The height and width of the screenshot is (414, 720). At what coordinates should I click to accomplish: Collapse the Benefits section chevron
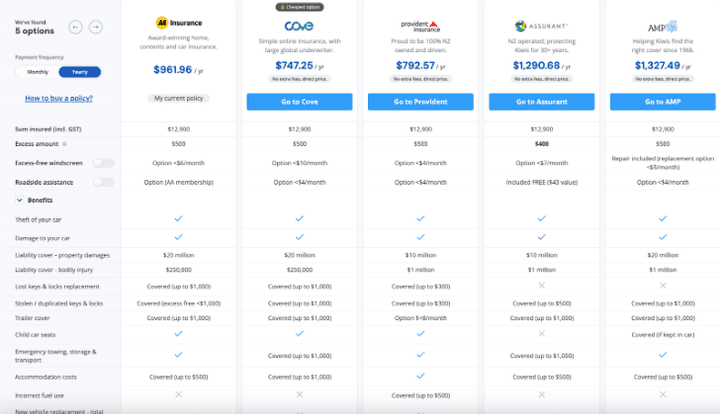19,200
